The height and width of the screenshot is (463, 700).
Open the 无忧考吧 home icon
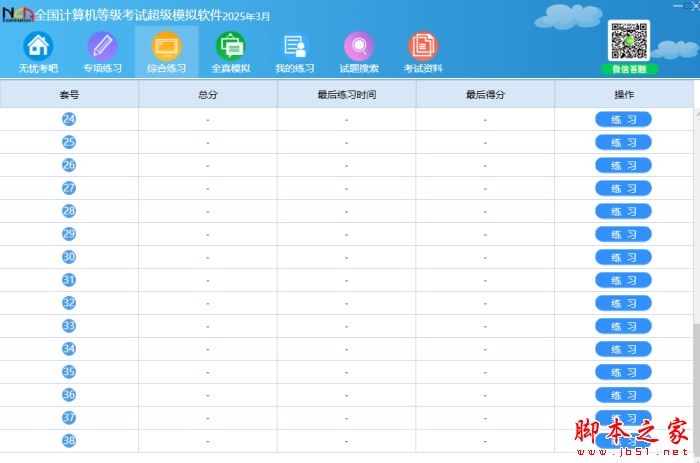pyautogui.click(x=38, y=47)
